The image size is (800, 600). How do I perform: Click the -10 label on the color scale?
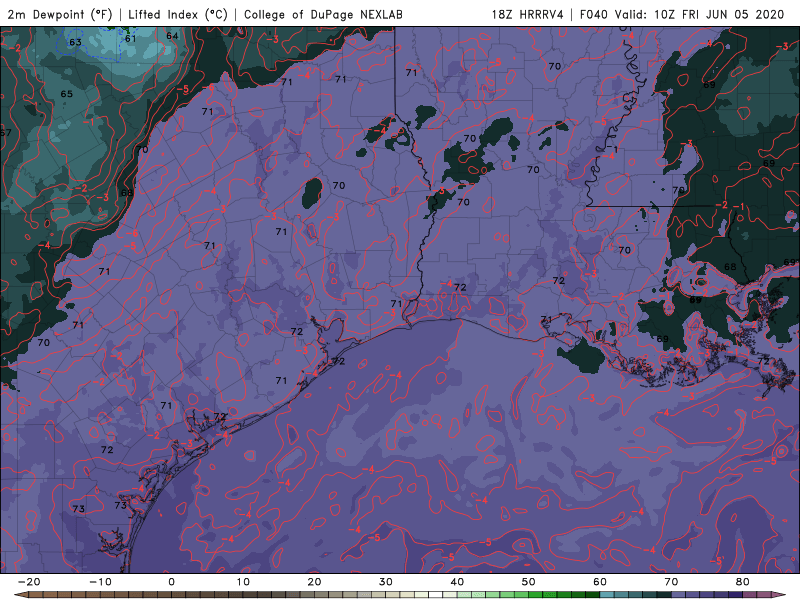[100, 582]
